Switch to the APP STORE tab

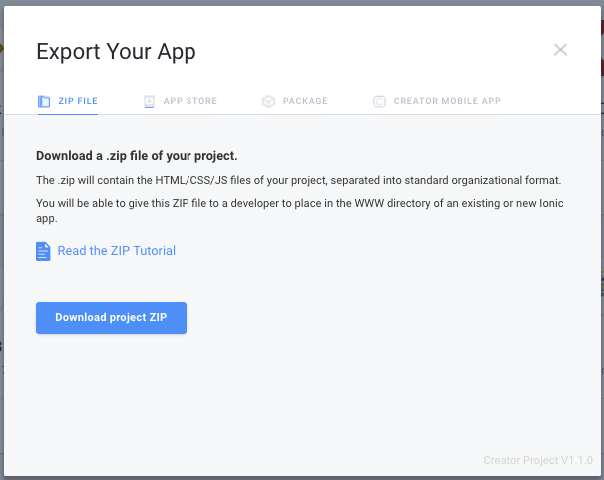[x=190, y=101]
